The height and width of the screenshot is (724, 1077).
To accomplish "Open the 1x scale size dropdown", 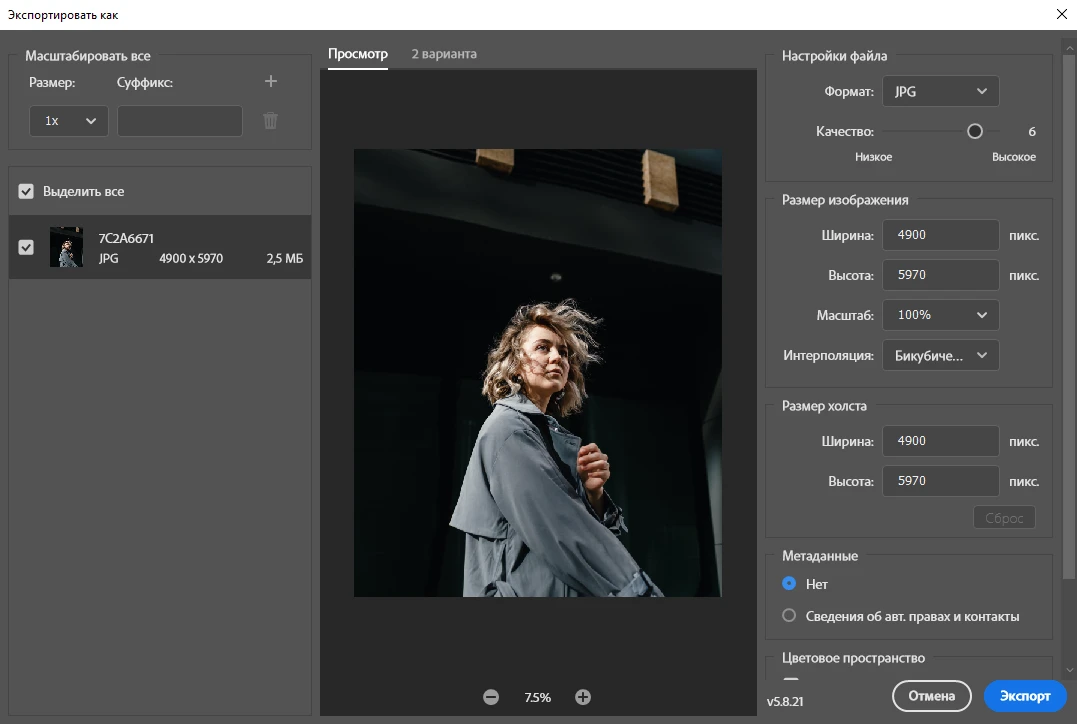I will coord(69,121).
